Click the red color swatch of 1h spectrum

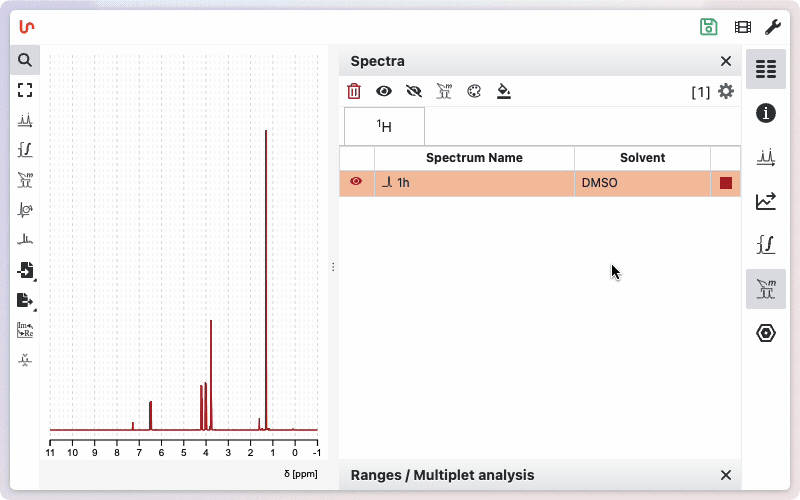pyautogui.click(x=726, y=183)
